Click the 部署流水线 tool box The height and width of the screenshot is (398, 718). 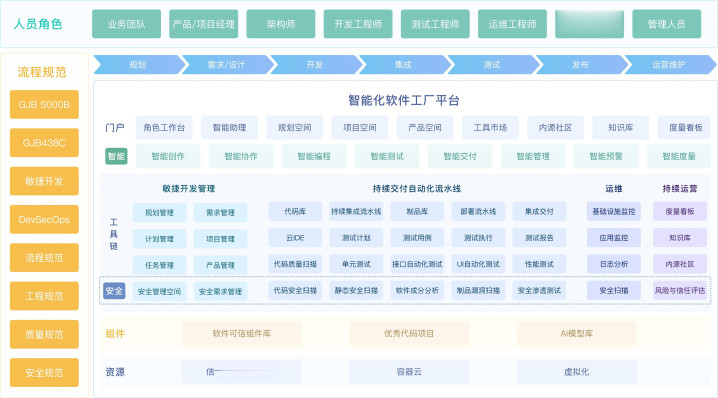[478, 212]
